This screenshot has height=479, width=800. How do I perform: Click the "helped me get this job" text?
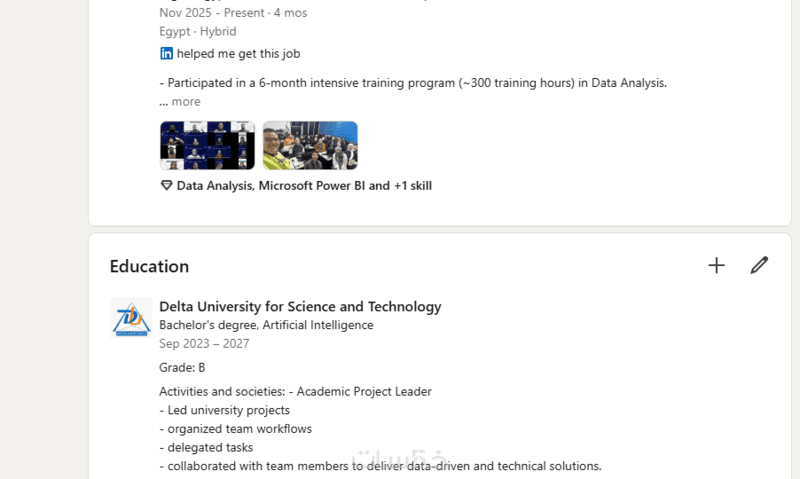(238, 54)
